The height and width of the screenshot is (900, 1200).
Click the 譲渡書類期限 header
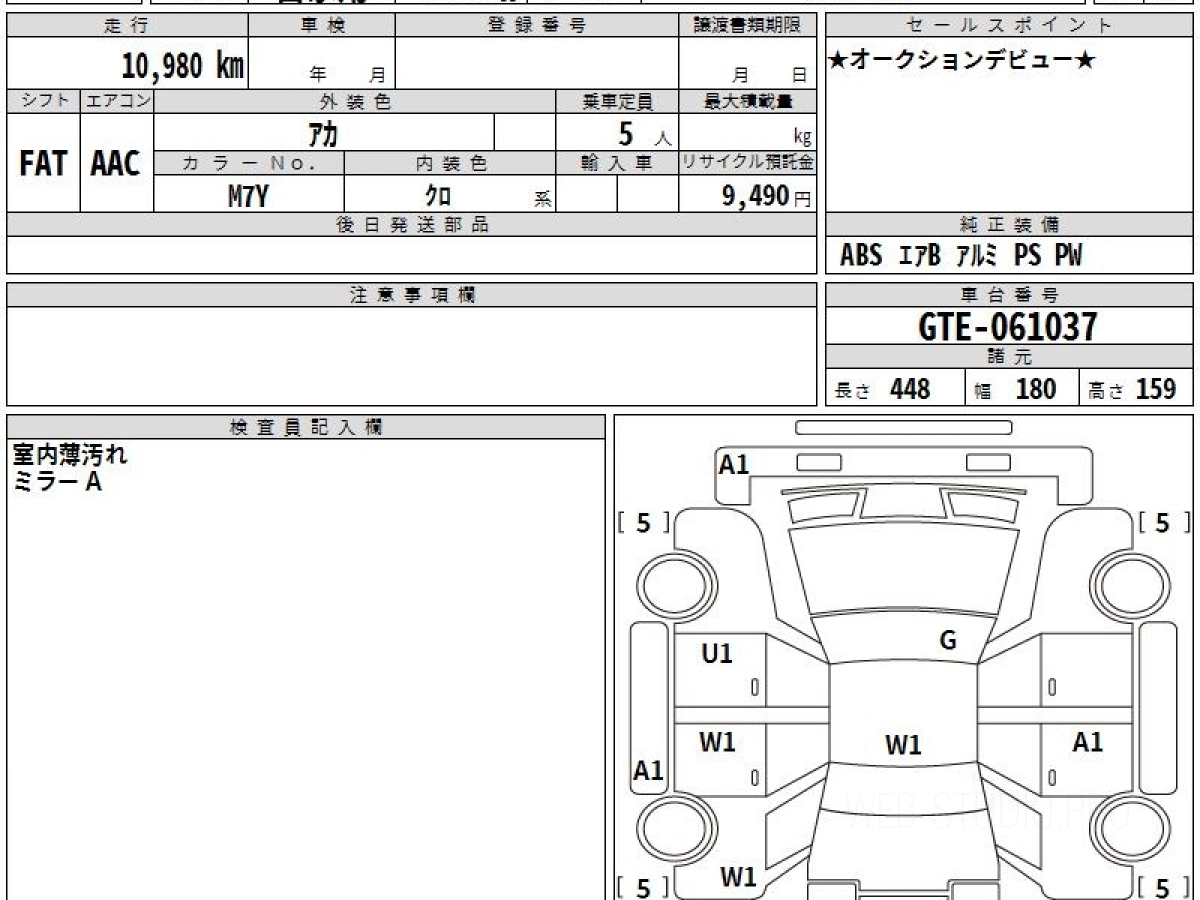pyautogui.click(x=747, y=26)
